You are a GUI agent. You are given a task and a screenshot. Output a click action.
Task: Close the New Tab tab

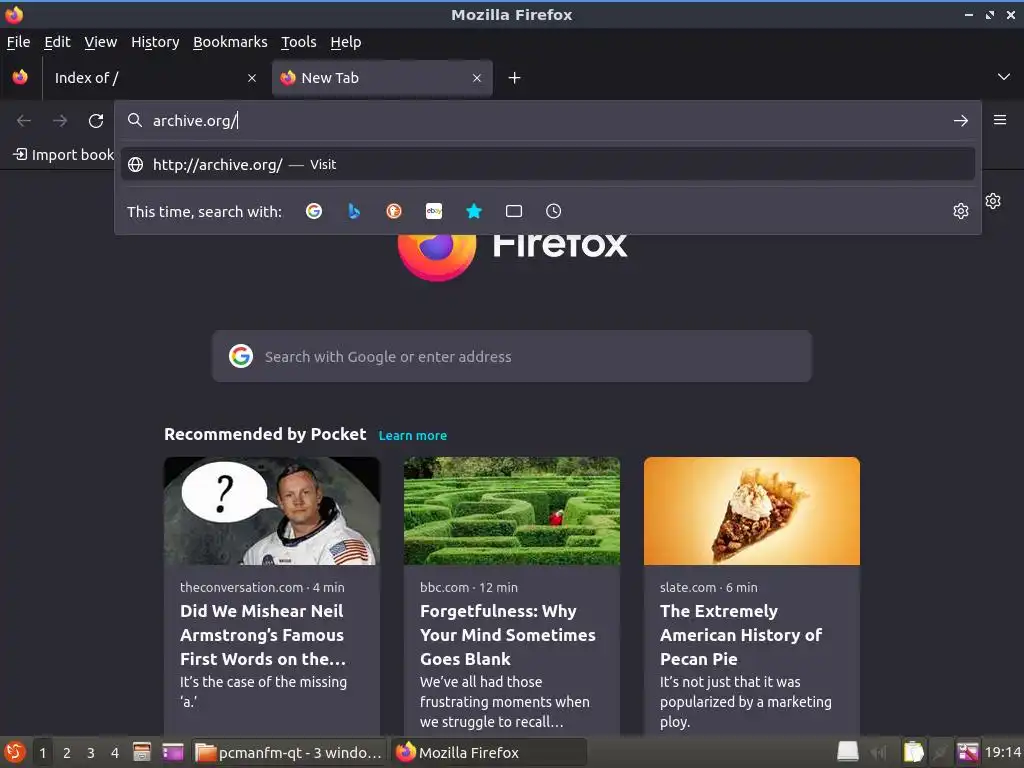pyautogui.click(x=477, y=78)
